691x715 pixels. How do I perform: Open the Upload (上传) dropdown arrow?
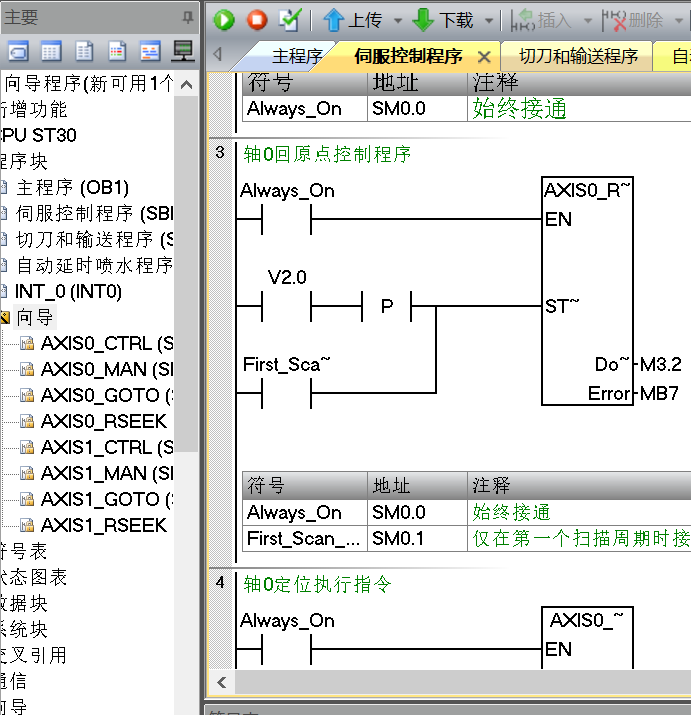click(x=397, y=21)
